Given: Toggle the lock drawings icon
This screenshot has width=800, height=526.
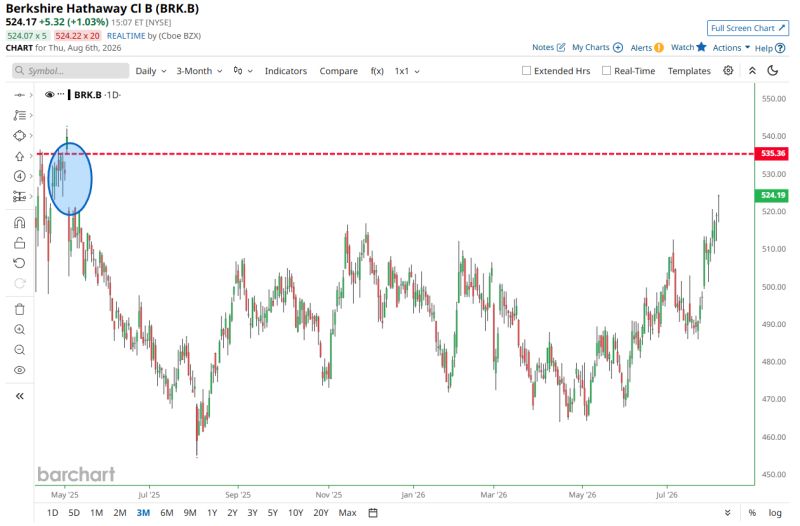Looking at the screenshot, I should tap(19, 243).
